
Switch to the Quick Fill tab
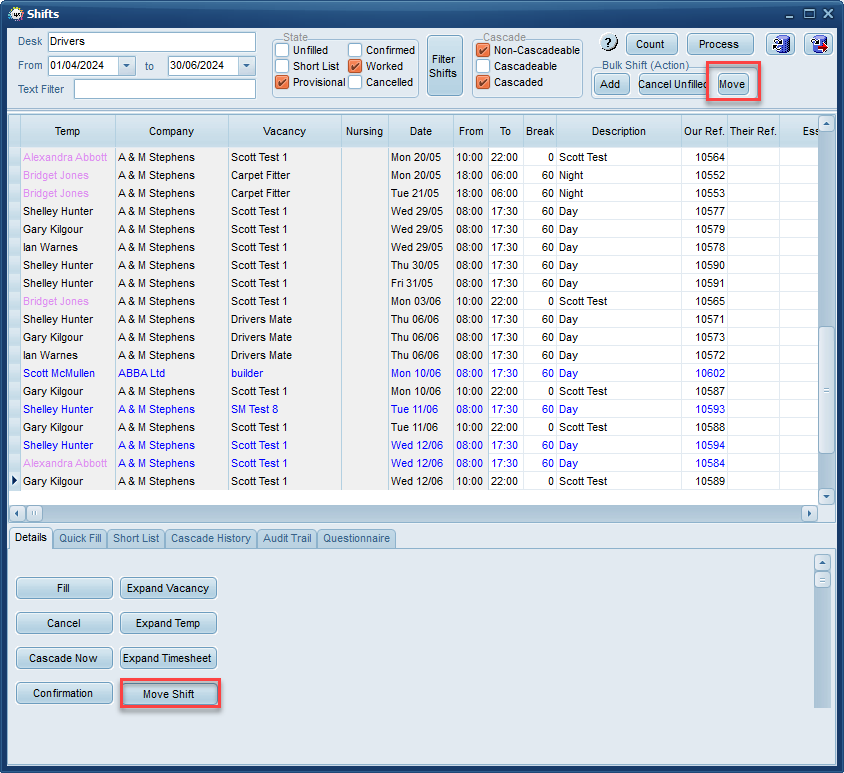coord(80,538)
